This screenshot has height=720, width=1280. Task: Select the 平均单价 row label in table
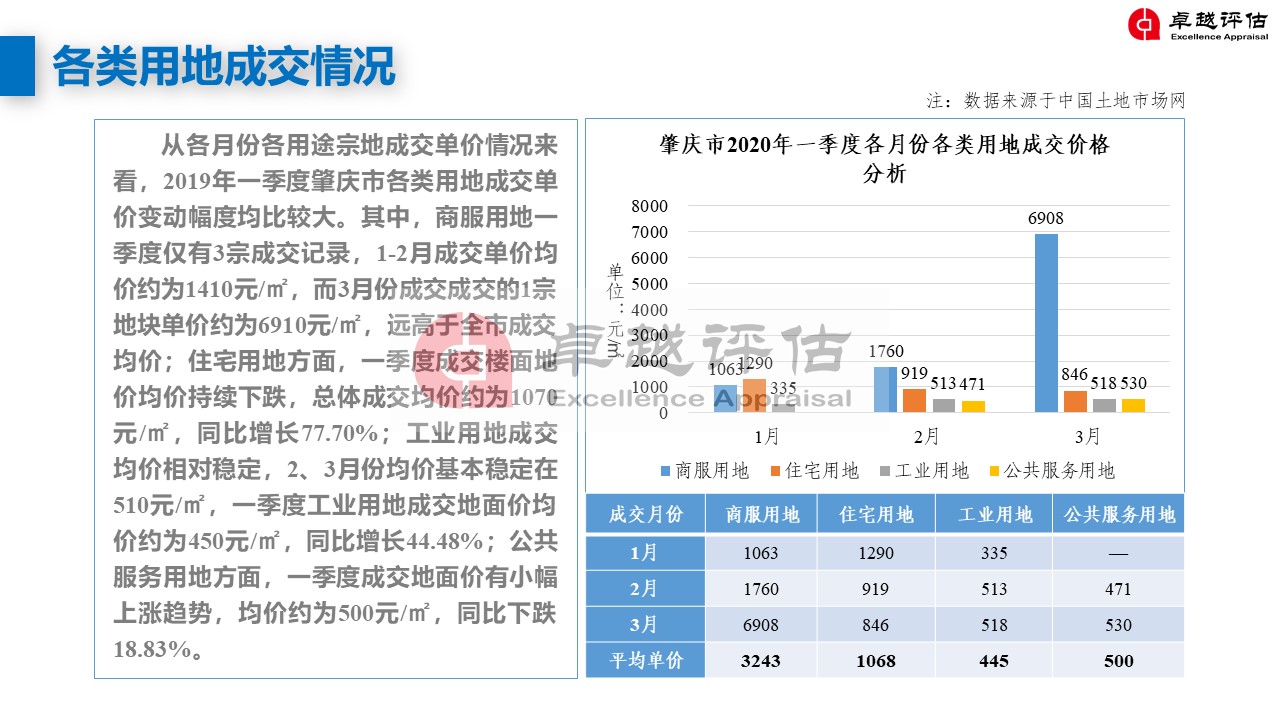(645, 660)
